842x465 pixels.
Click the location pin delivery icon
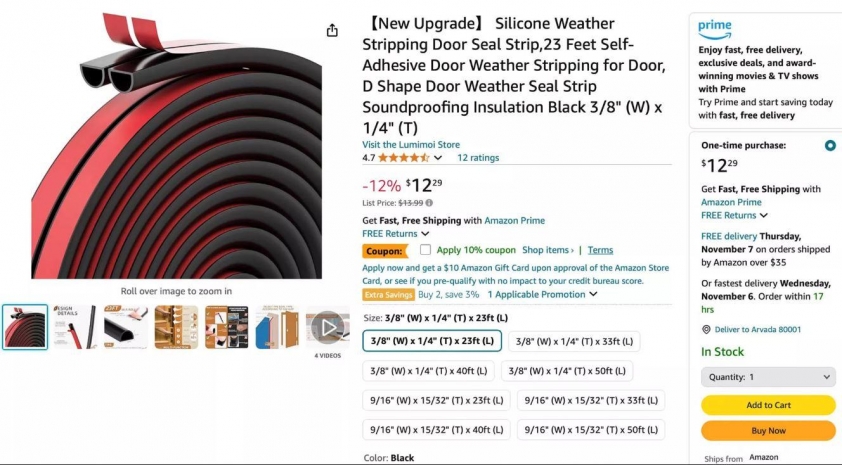706,330
